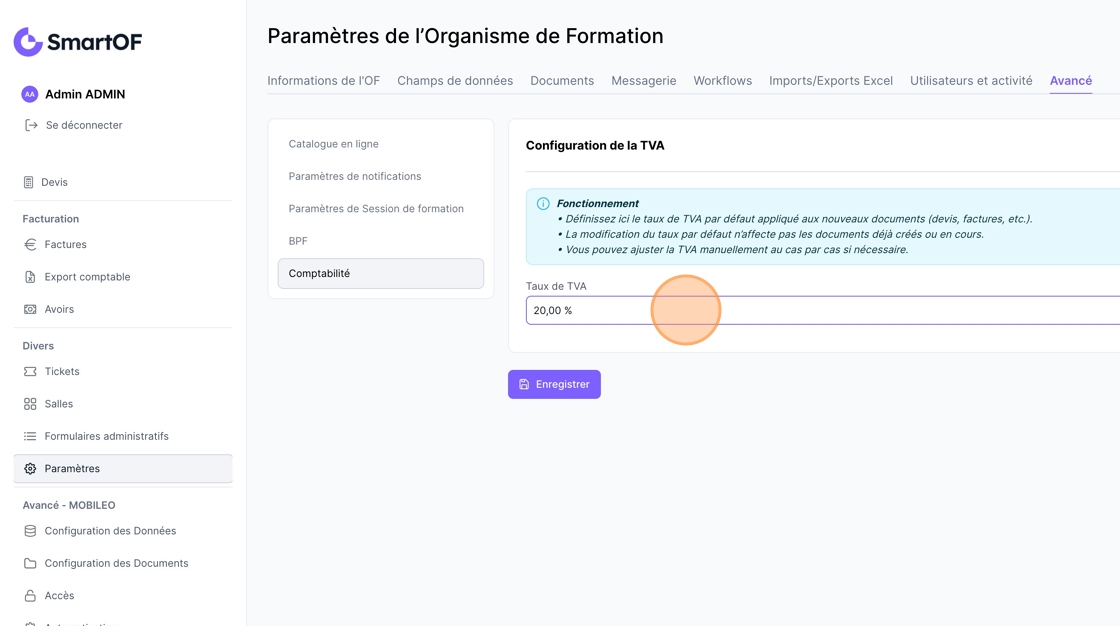This screenshot has height=626, width=1120.
Task: Select the Documents tab
Action: coord(561,81)
